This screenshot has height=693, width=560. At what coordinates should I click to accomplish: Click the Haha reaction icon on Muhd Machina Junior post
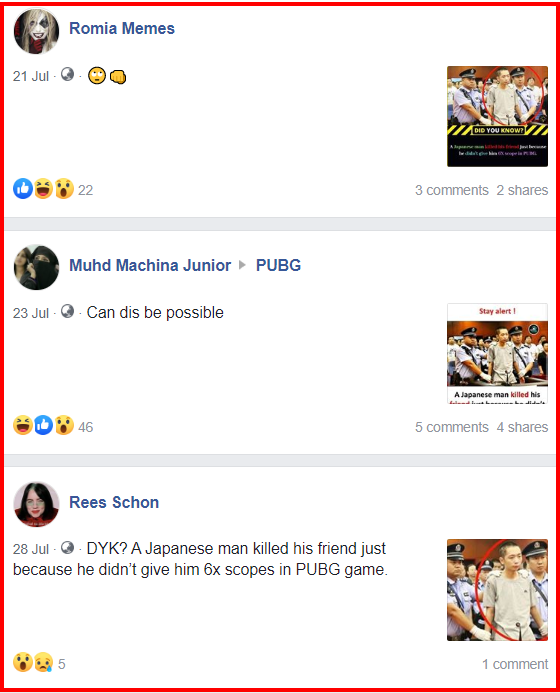pyautogui.click(x=23, y=426)
